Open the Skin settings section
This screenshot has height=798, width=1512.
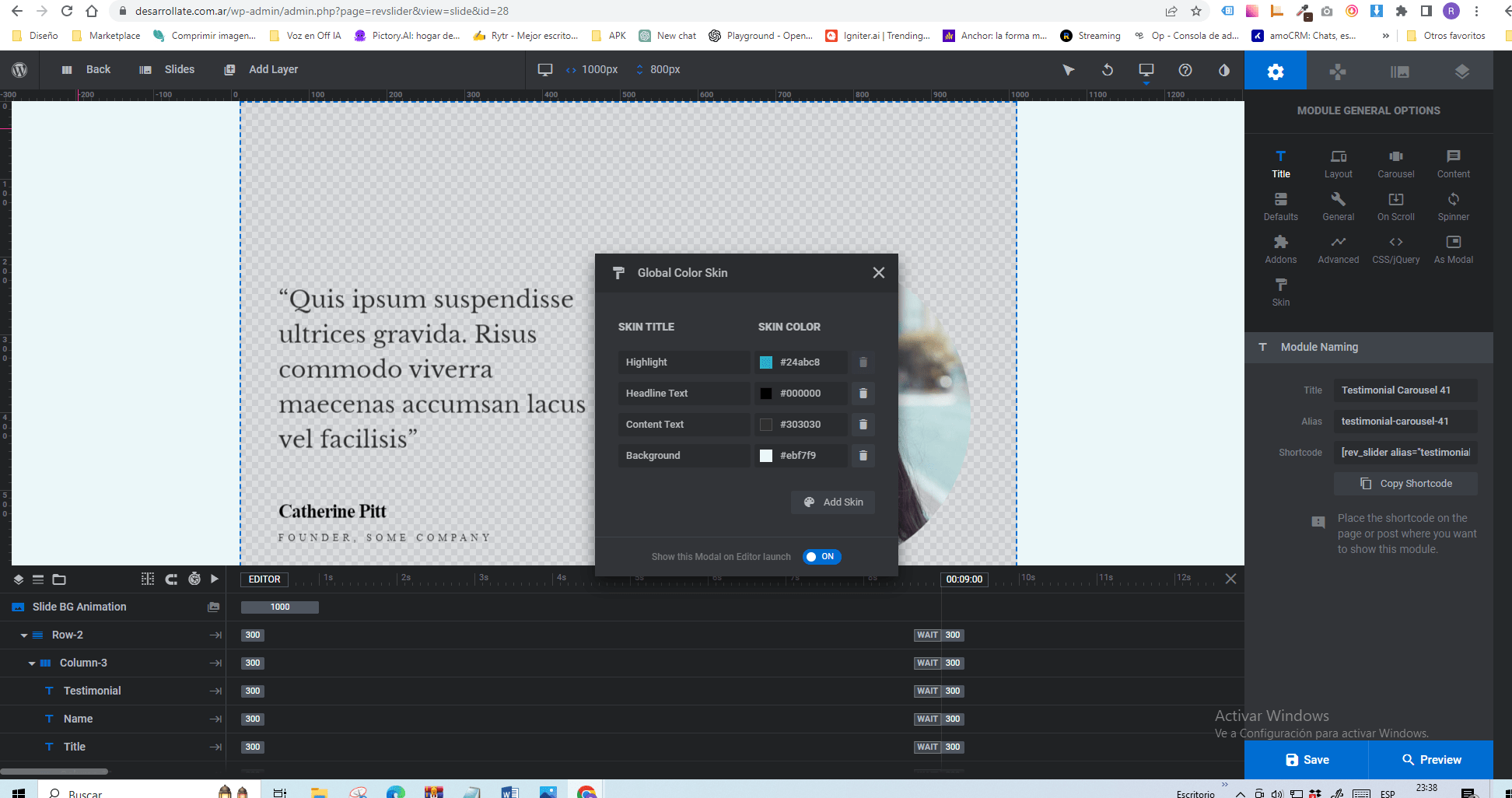pos(1281,292)
